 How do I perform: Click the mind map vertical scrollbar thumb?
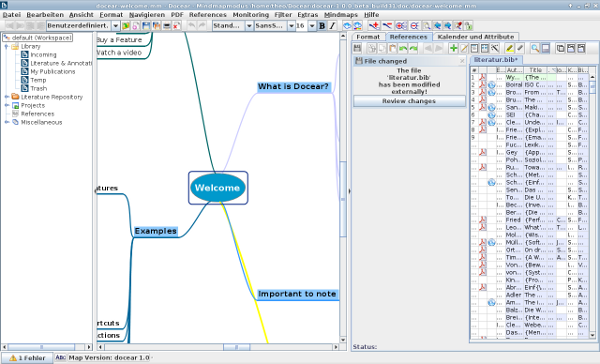[x=343, y=199]
